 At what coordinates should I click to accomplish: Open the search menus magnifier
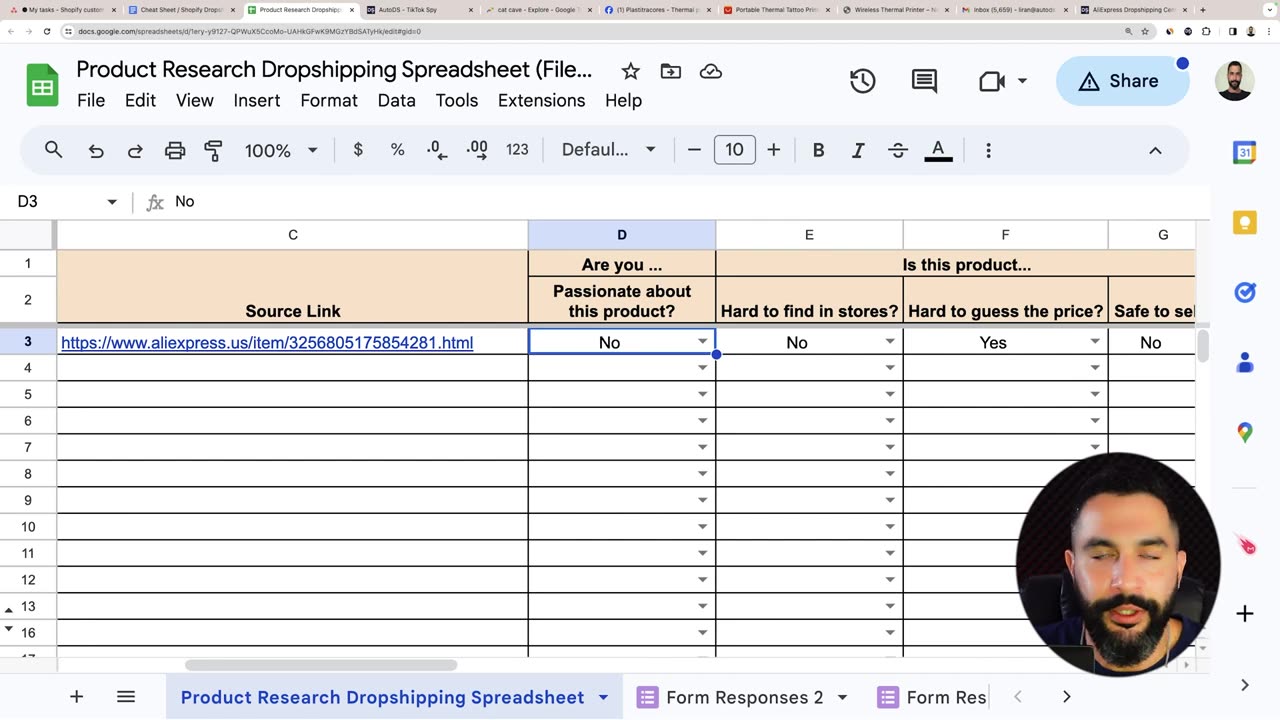(x=54, y=150)
